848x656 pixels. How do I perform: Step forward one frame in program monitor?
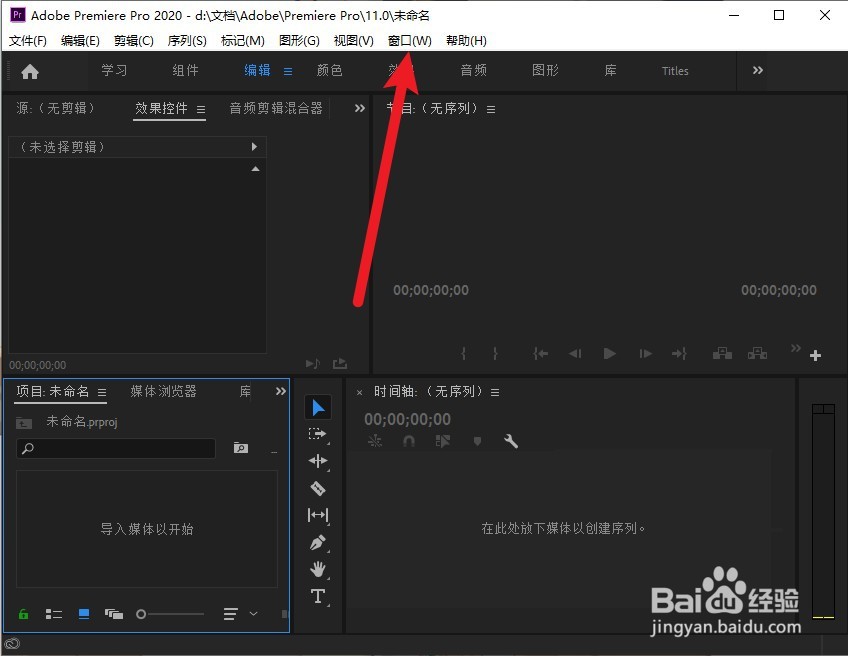[x=645, y=354]
